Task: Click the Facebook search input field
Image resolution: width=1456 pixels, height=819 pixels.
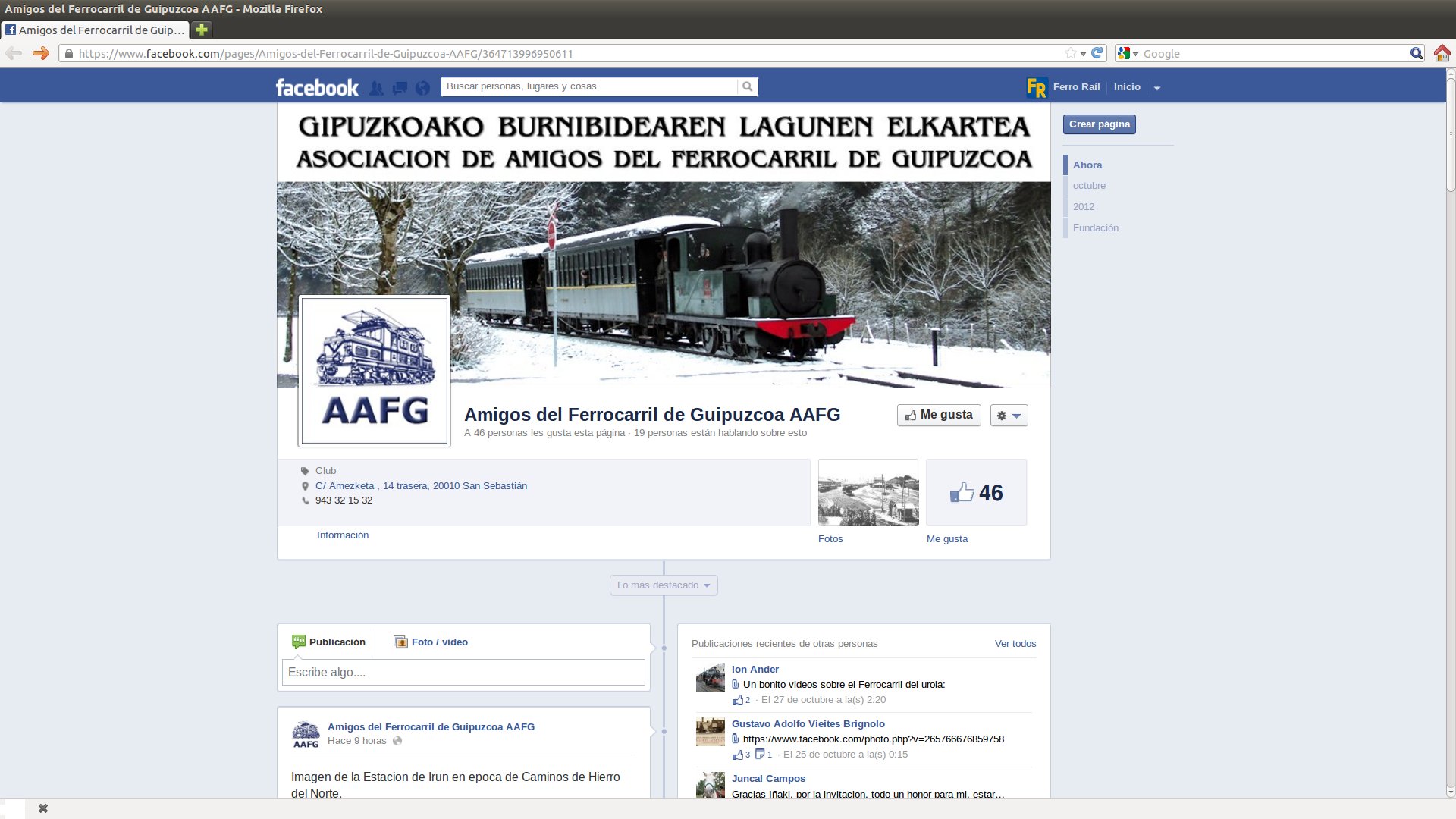Action: pyautogui.click(x=589, y=86)
